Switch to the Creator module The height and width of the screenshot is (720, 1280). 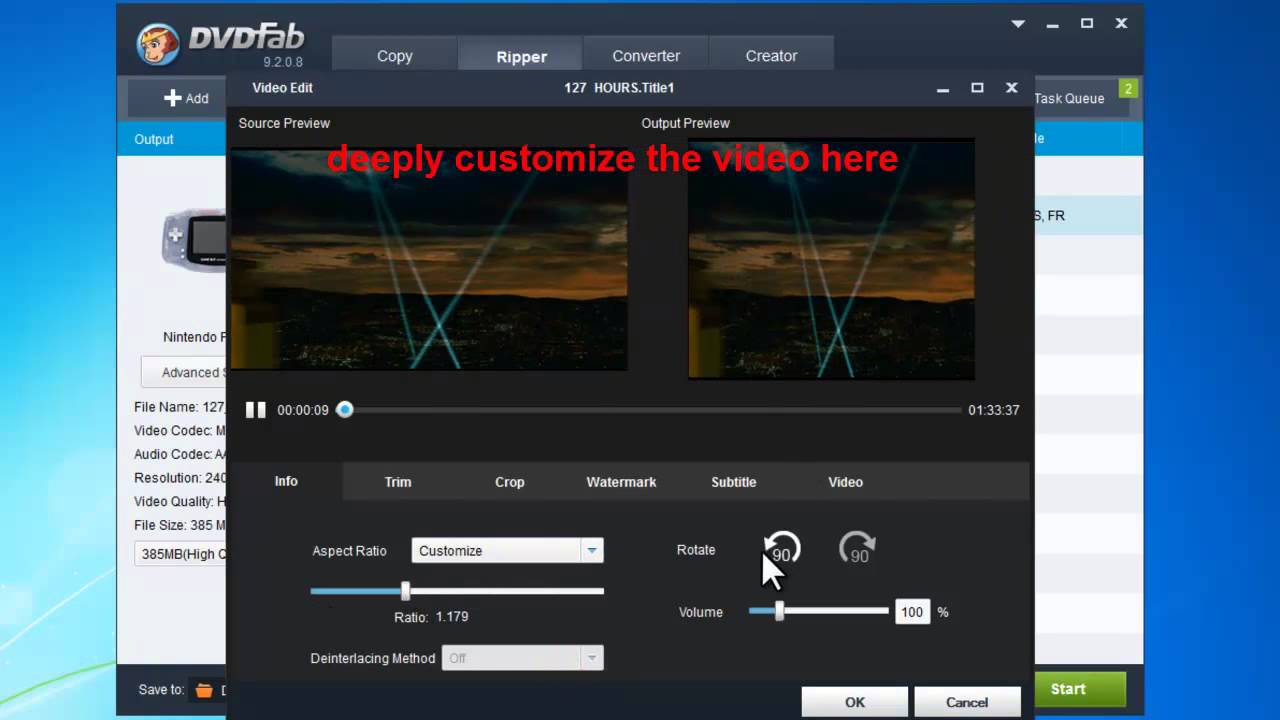pyautogui.click(x=771, y=56)
